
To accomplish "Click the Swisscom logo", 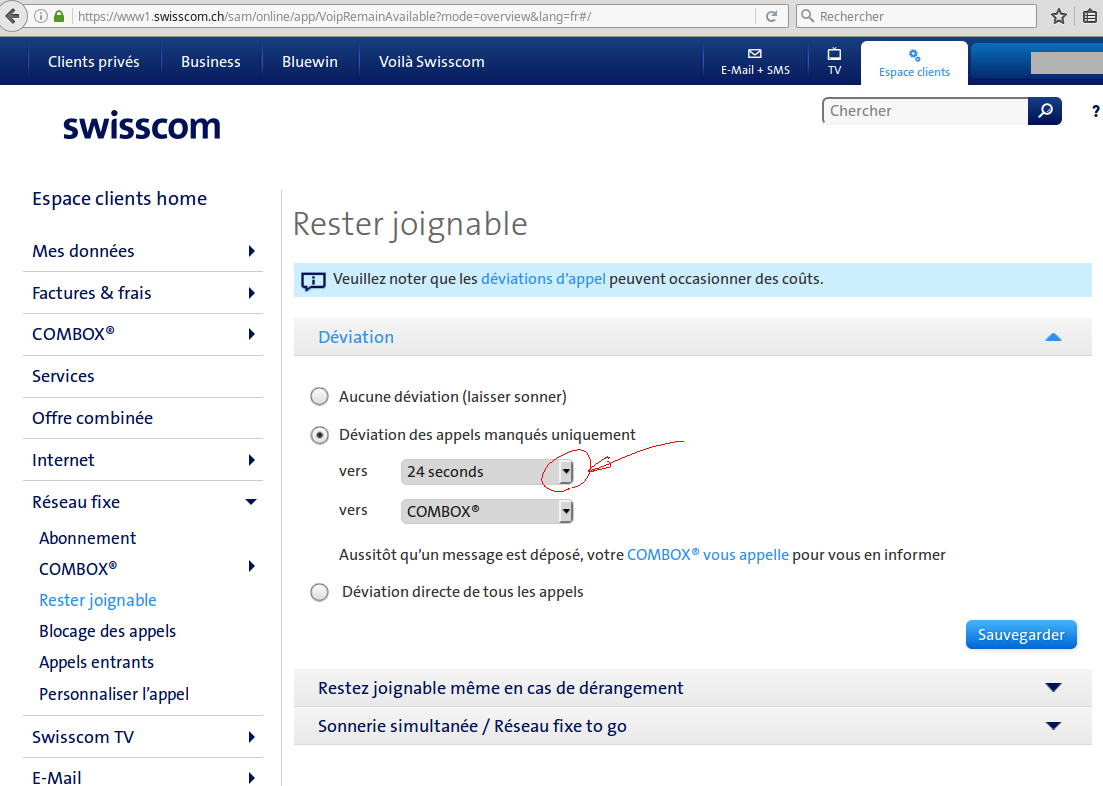I will (x=140, y=124).
